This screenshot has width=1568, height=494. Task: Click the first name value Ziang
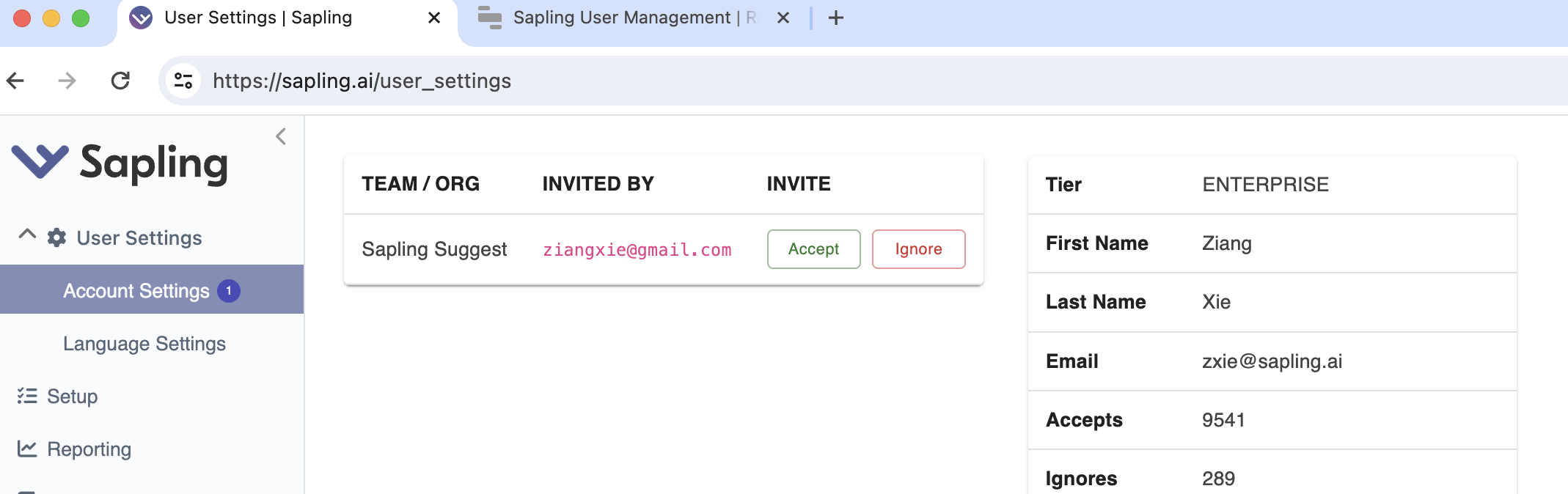1227,243
